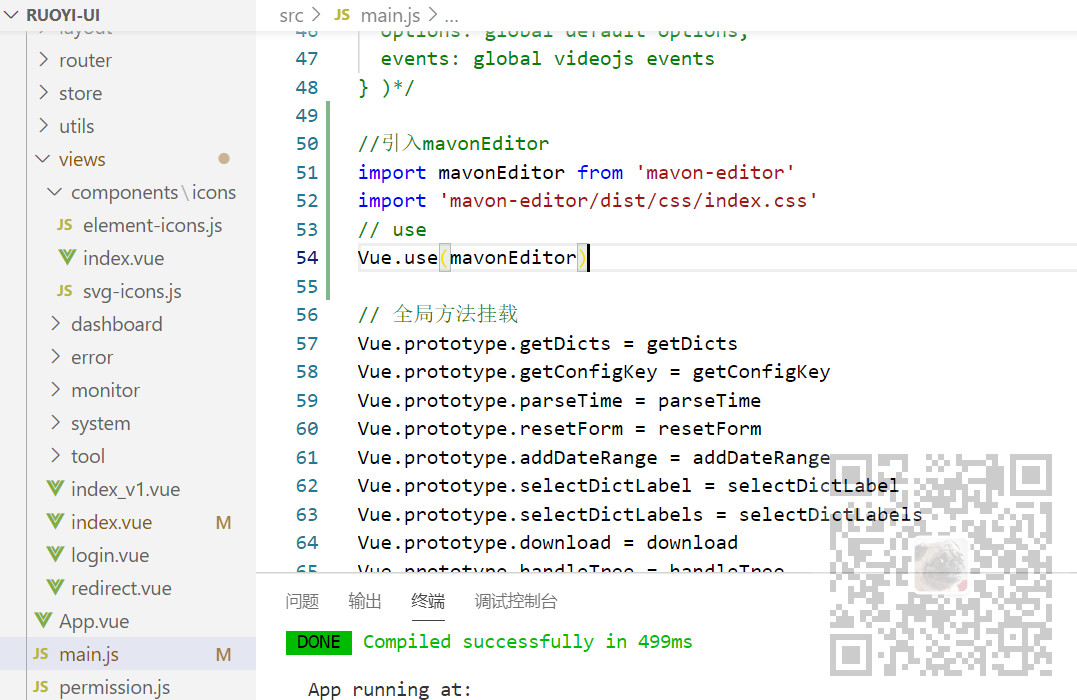
Task: Expand the utils folder
Action: point(44,125)
